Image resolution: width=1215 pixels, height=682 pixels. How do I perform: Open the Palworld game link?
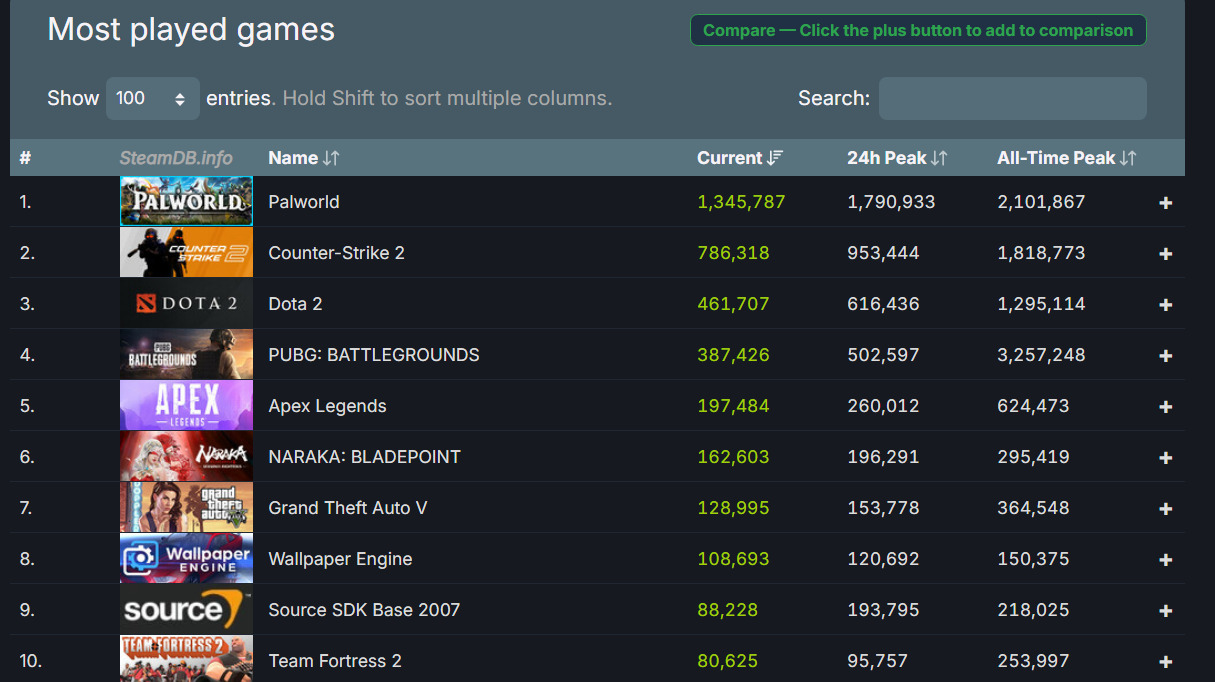304,202
